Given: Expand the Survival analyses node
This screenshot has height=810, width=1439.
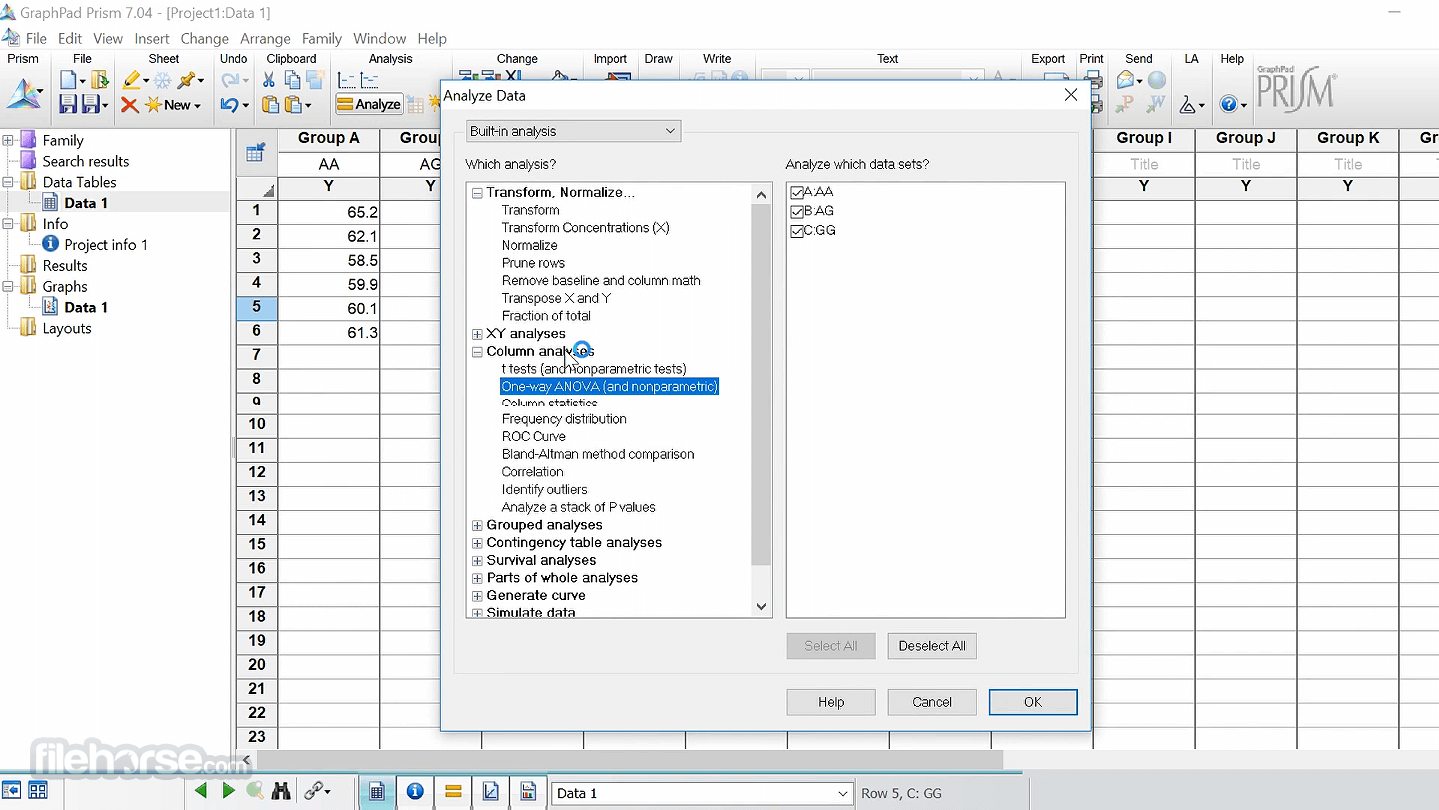Looking at the screenshot, I should tap(477, 561).
